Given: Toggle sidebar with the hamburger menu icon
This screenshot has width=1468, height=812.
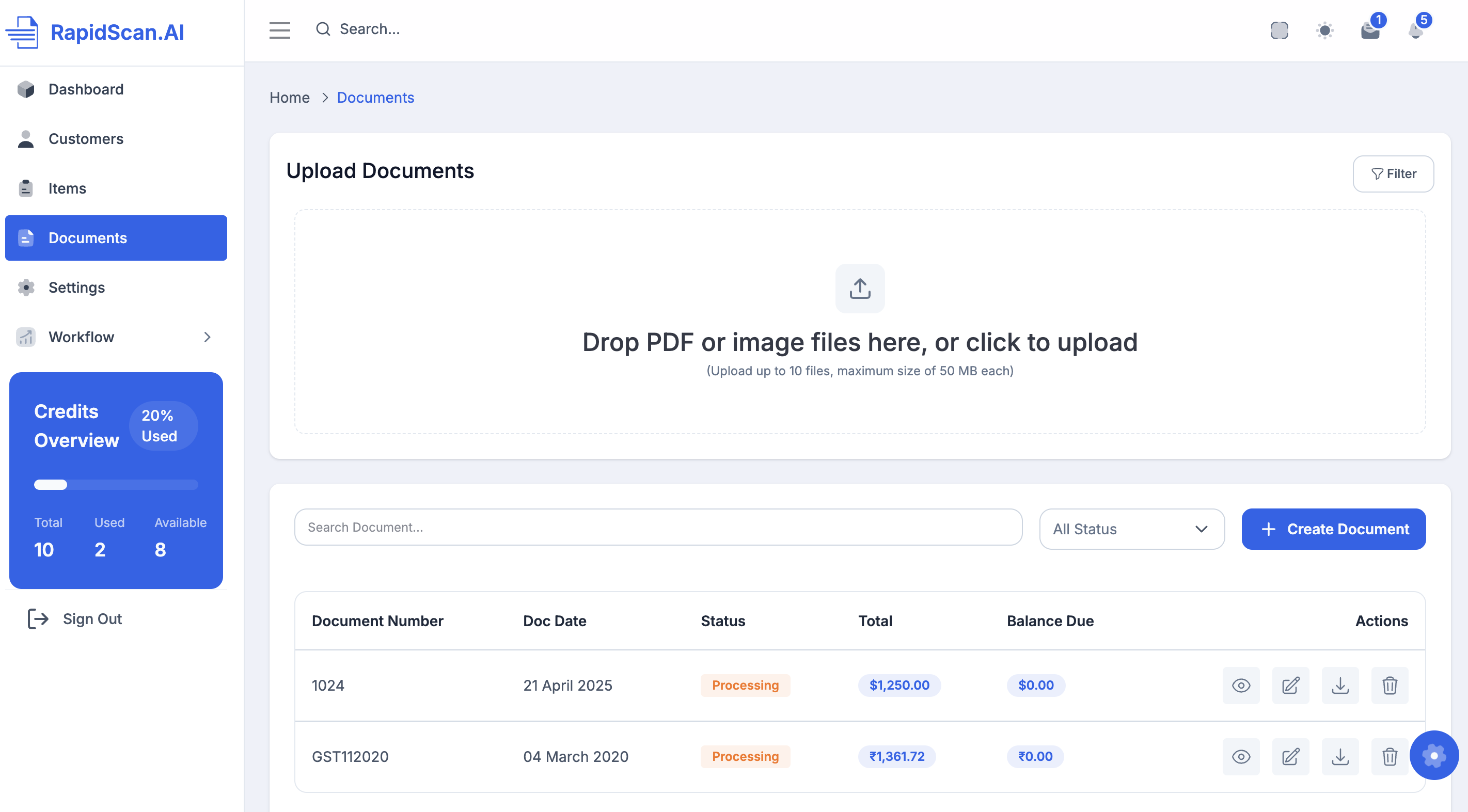Looking at the screenshot, I should tap(279, 29).
